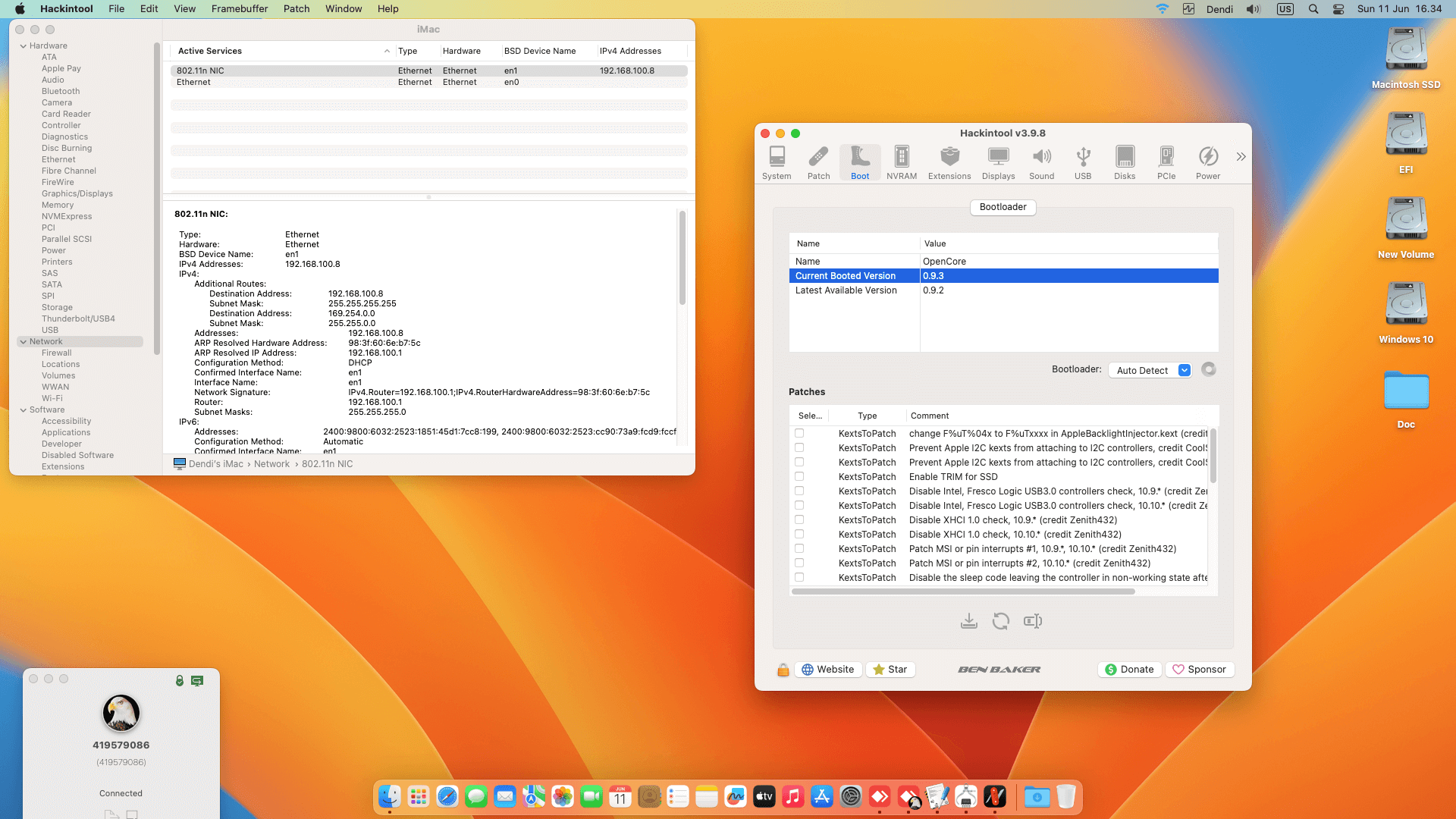1456x819 pixels.
Task: Open the NVRAM toolbar section
Action: coord(902,162)
